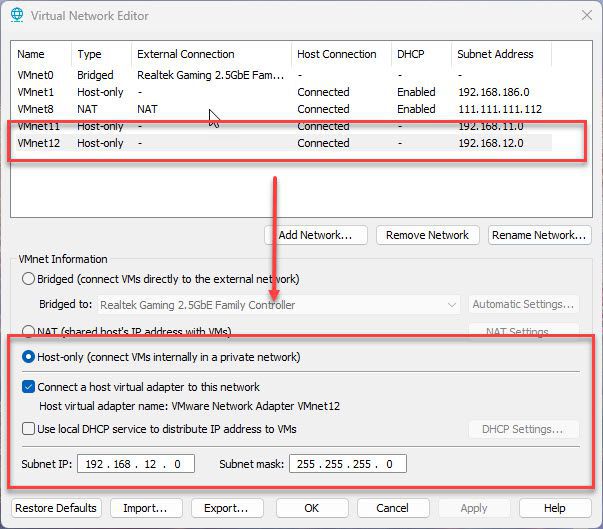
Task: Click subnet address 111.111.111.112 cell
Action: 500,109
